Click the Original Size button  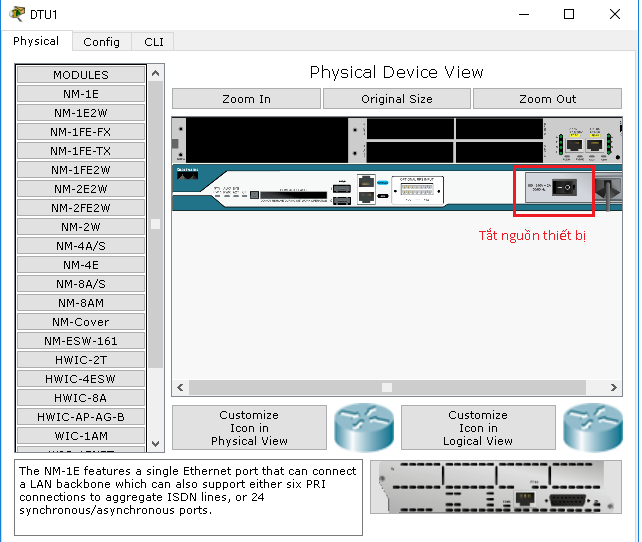click(397, 99)
